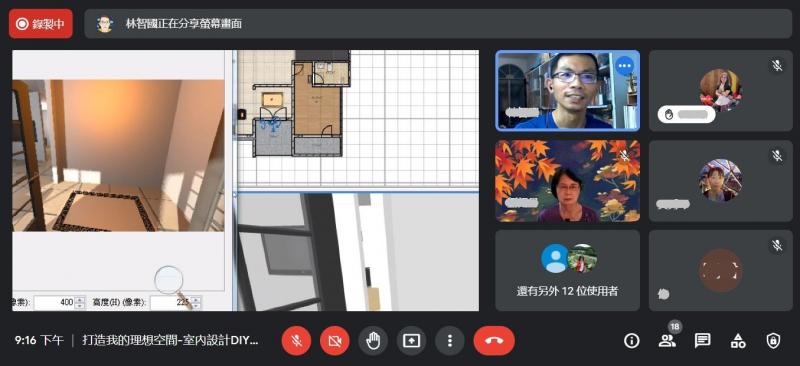
Task: Select top-right participant's round avatar
Action: (720, 90)
